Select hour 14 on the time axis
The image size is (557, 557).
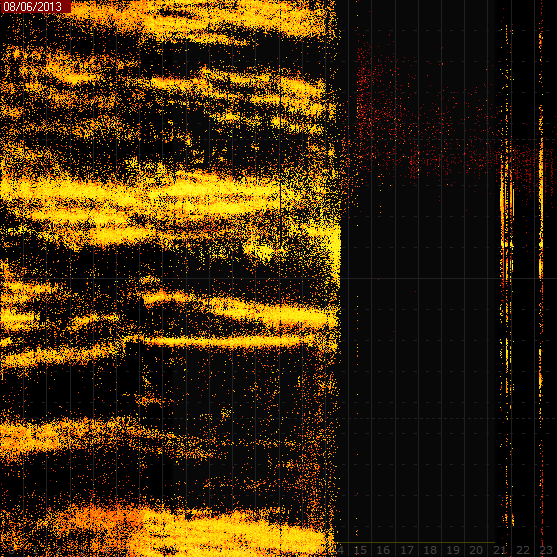click(x=340, y=550)
